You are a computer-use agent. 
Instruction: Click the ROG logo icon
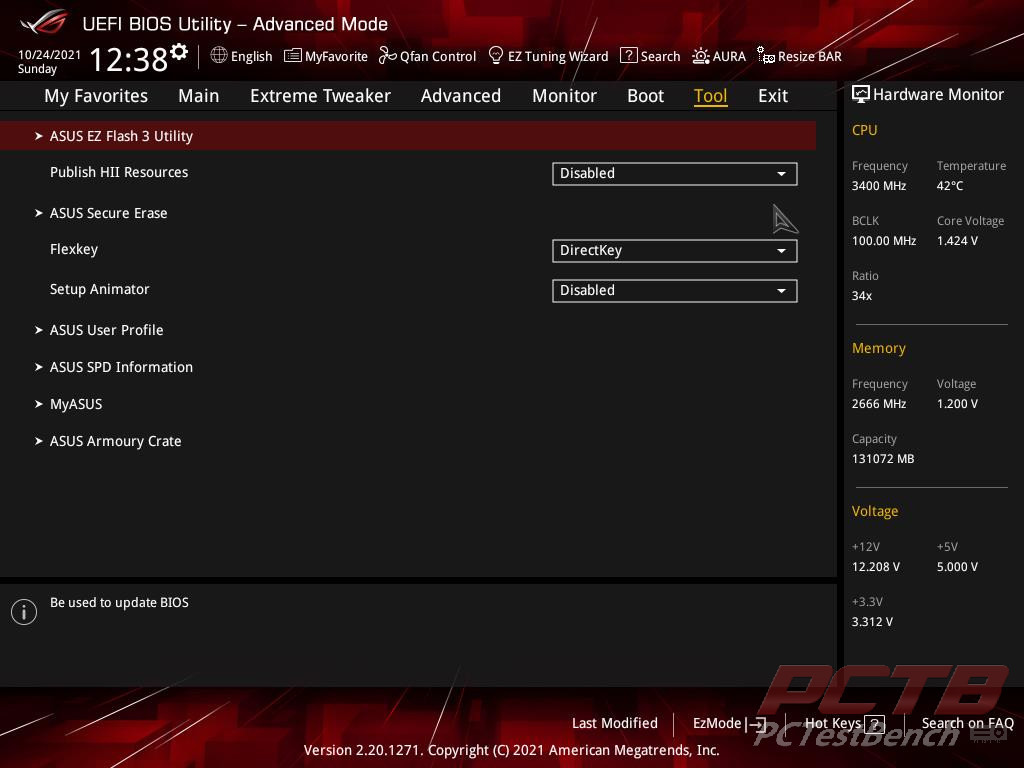[44, 22]
